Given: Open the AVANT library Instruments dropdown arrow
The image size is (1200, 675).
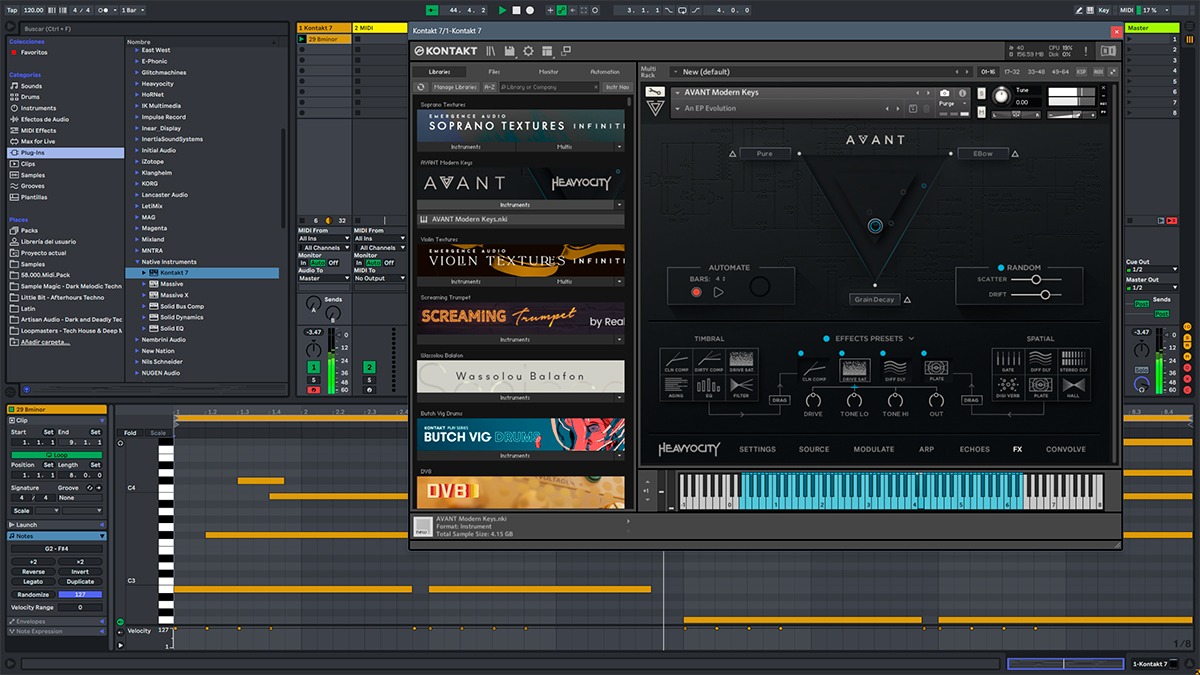Looking at the screenshot, I should click(620, 204).
